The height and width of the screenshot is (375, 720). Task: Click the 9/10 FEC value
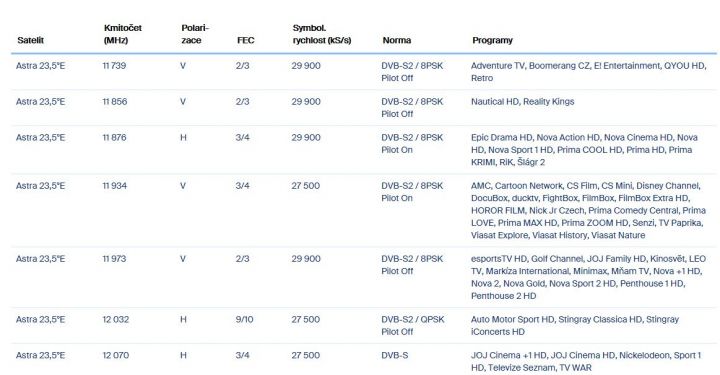pos(244,319)
